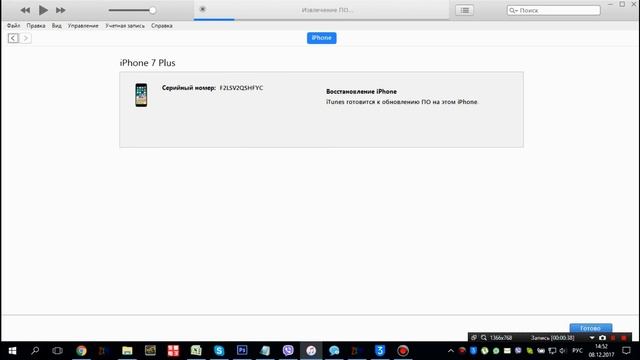Image resolution: width=640 pixels, height=360 pixels.
Task: Open the red record app in taskbar
Action: 403,351
